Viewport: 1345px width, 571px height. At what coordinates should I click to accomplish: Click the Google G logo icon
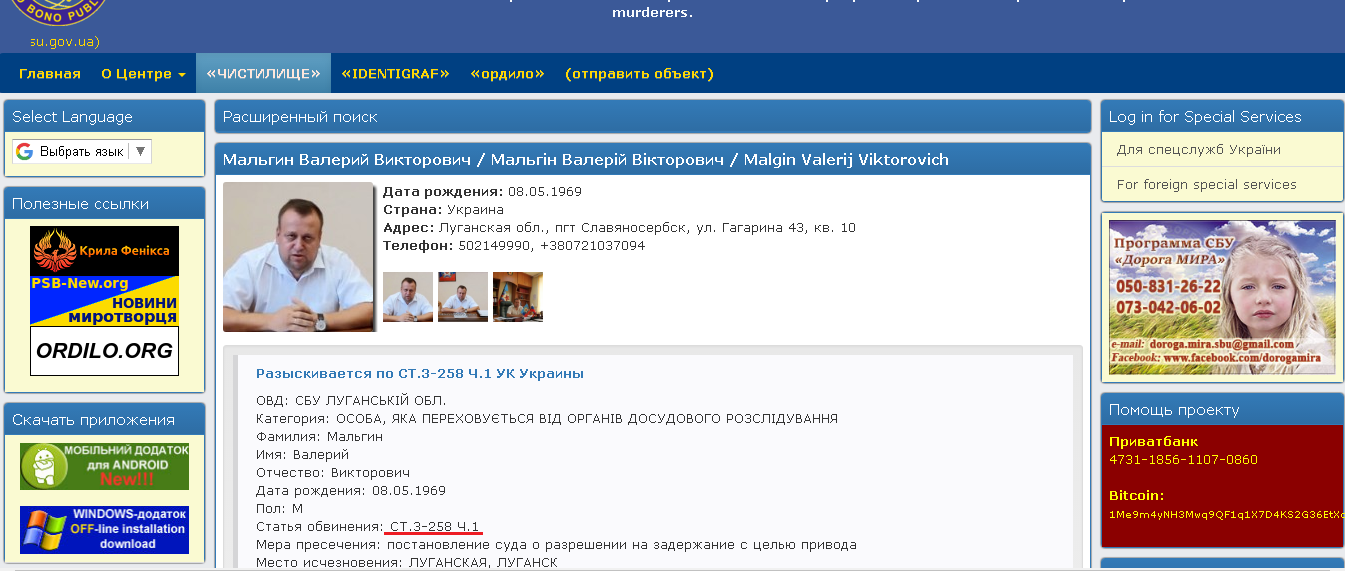24,152
